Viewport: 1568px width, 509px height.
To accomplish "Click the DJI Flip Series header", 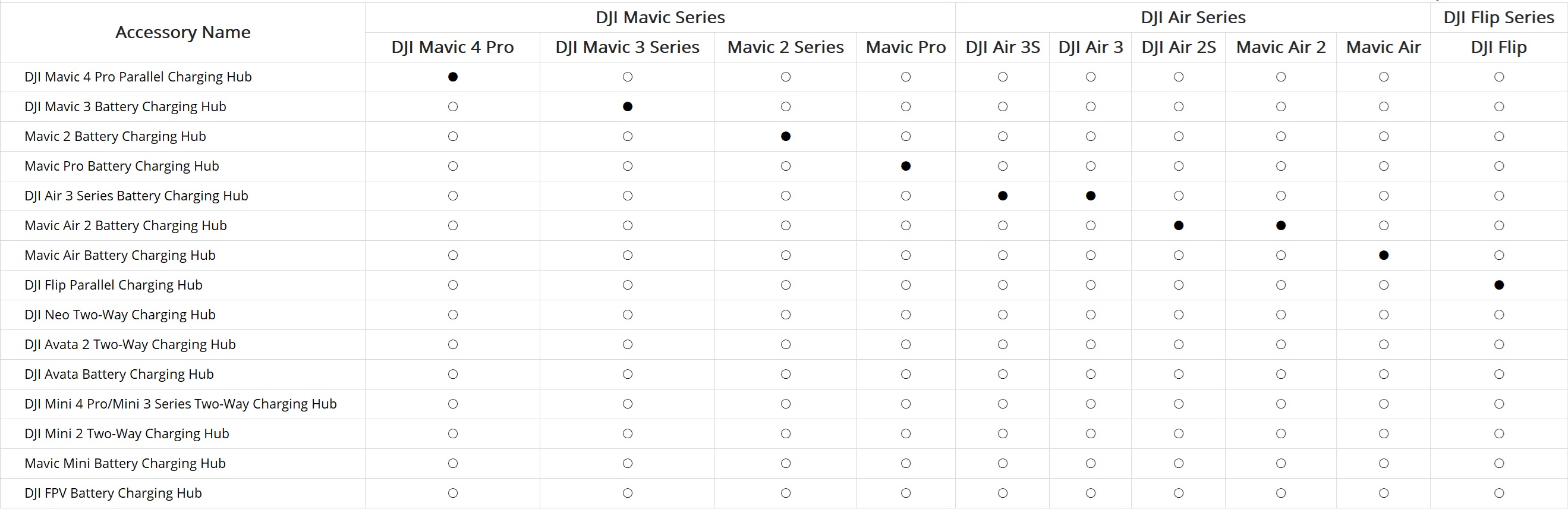I will 1498,17.
